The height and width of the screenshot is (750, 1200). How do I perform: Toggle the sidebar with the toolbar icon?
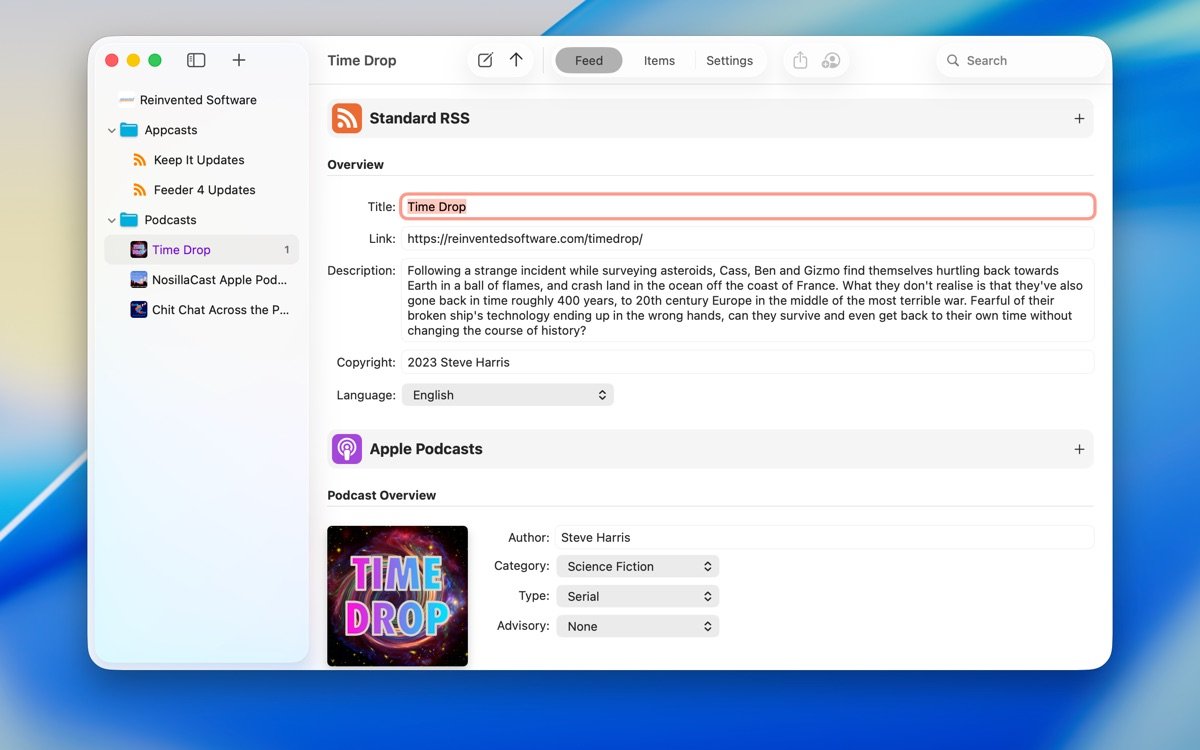(196, 60)
